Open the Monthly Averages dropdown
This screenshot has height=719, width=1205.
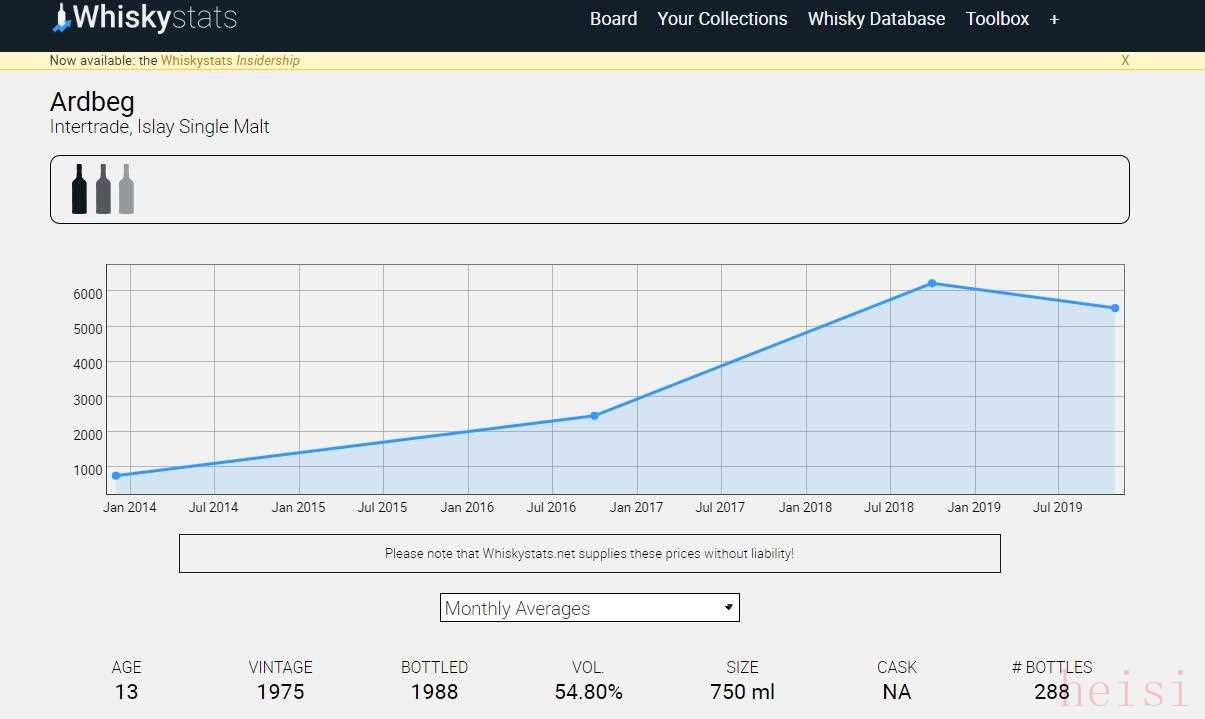[x=589, y=608]
